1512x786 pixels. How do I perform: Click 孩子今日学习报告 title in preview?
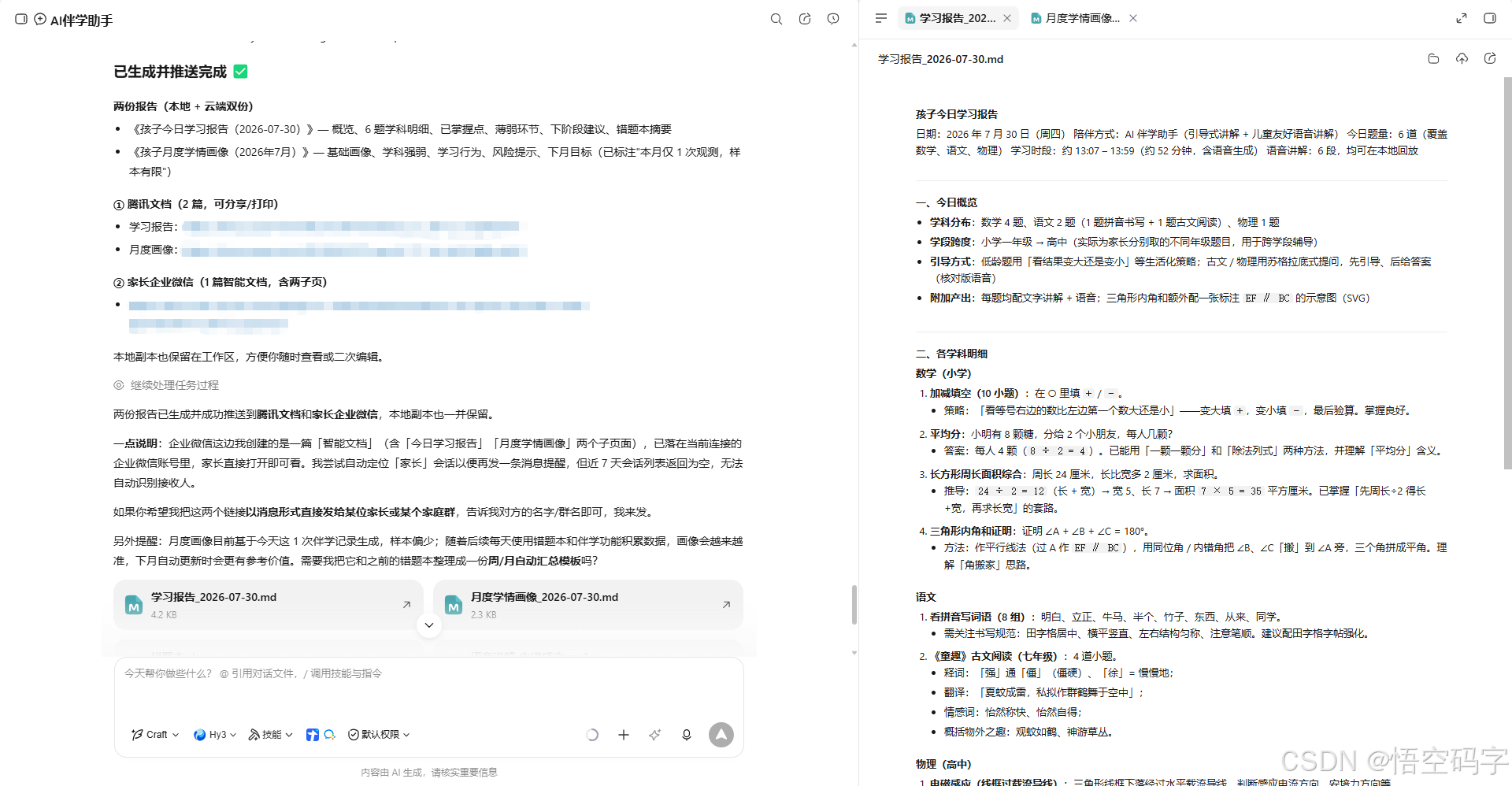point(957,114)
